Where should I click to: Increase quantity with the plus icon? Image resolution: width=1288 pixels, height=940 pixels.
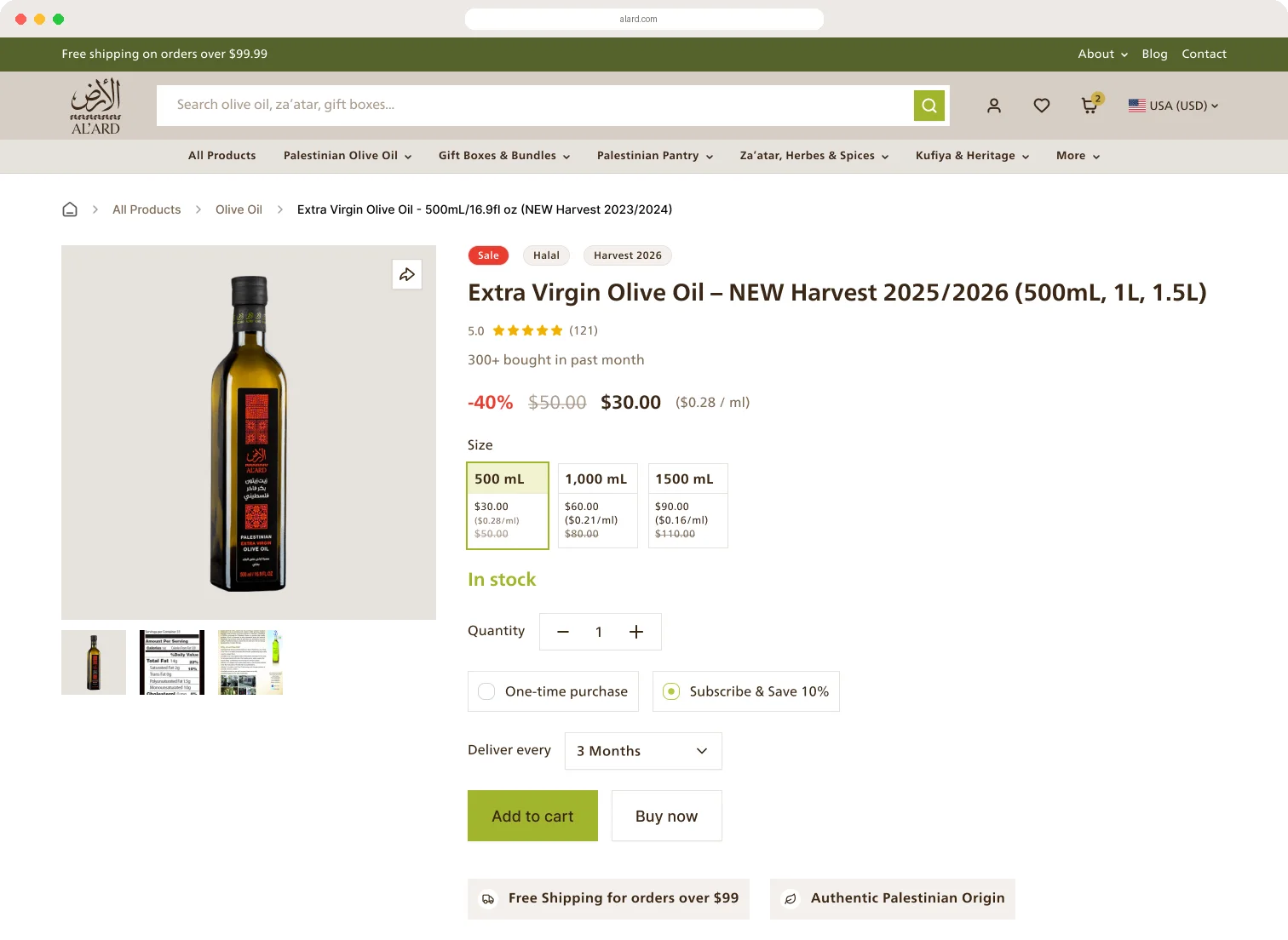(636, 632)
